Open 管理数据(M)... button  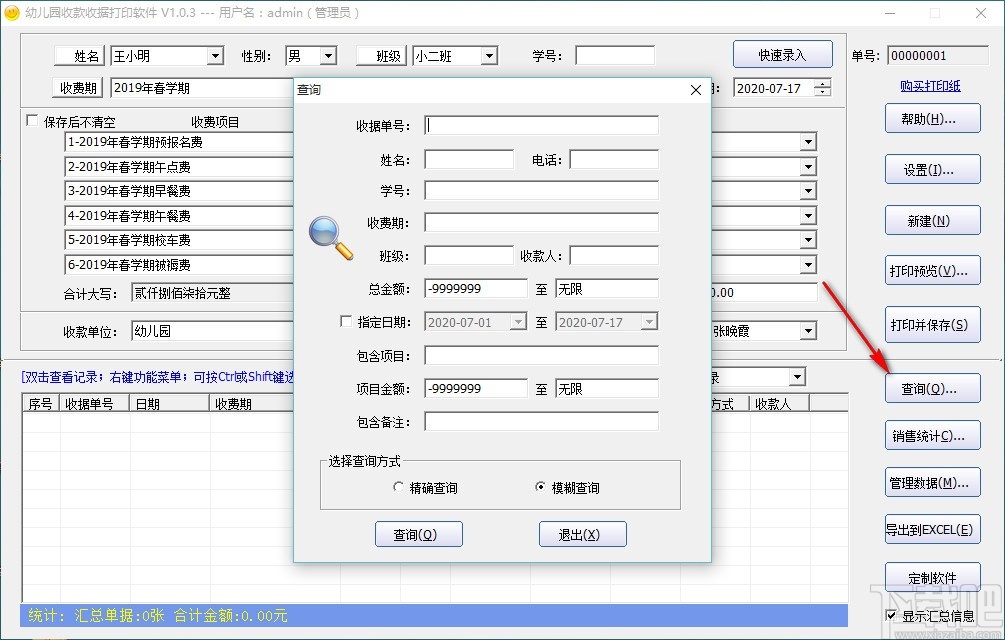tap(933, 483)
